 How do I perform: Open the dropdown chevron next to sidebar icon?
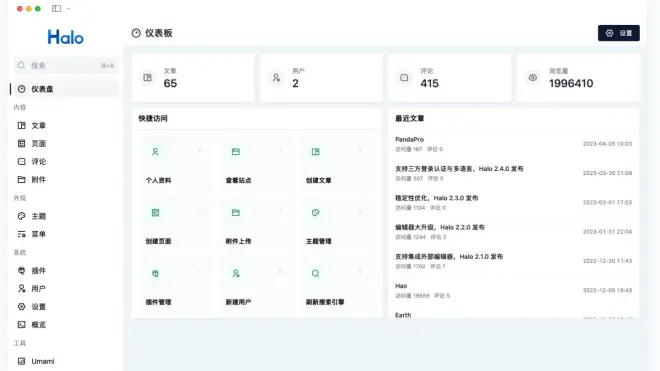[69, 8]
